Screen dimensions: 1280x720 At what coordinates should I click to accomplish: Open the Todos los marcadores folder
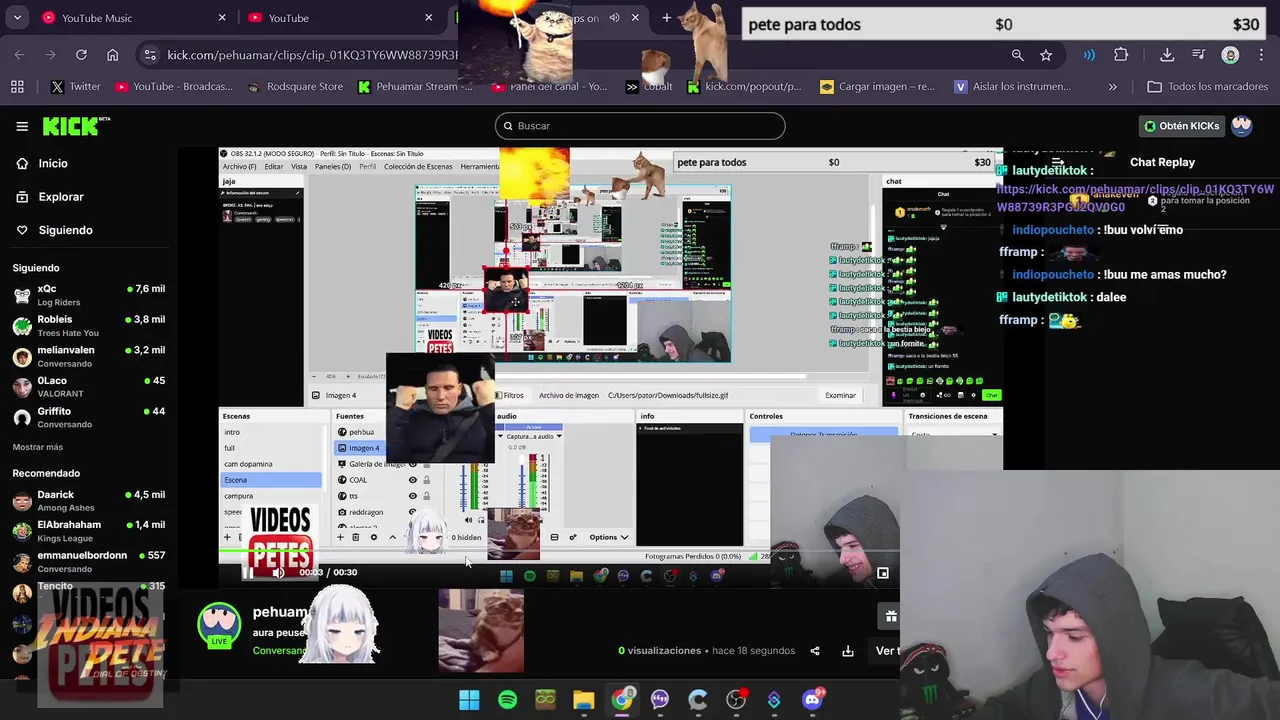click(x=1208, y=87)
